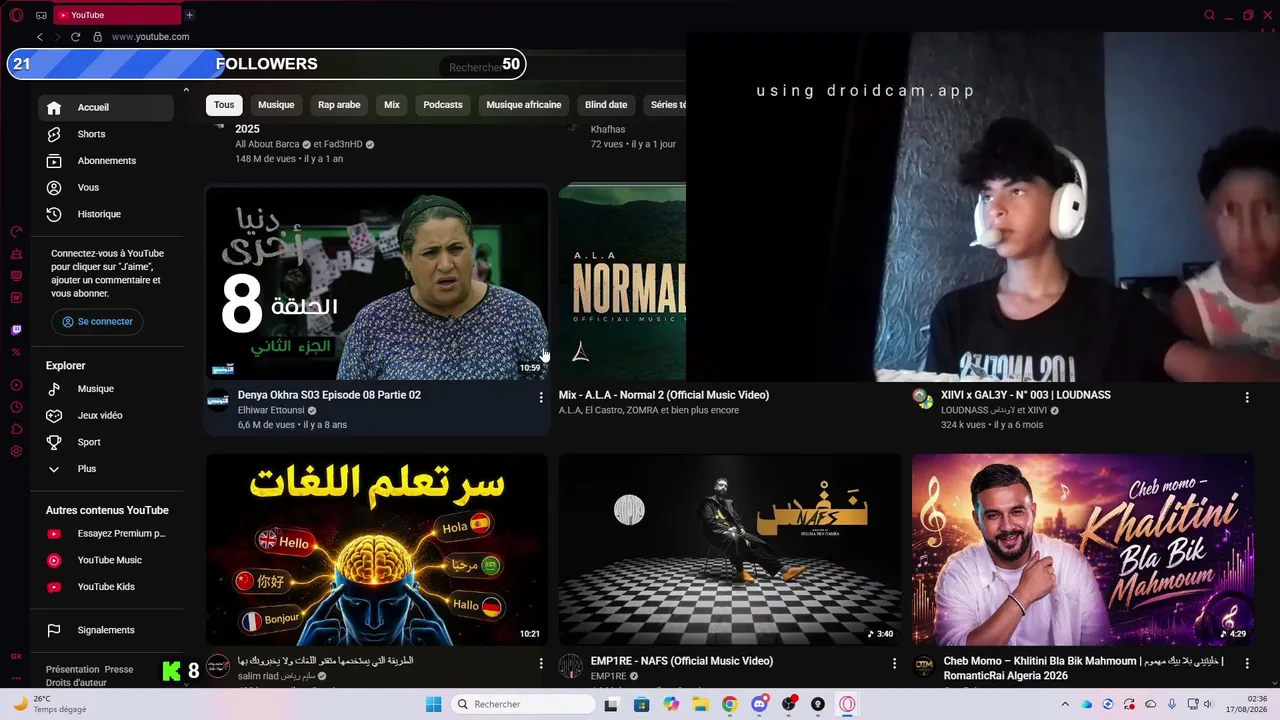The height and width of the screenshot is (720, 1280).
Task: Open Discord from taskbar
Action: (759, 705)
